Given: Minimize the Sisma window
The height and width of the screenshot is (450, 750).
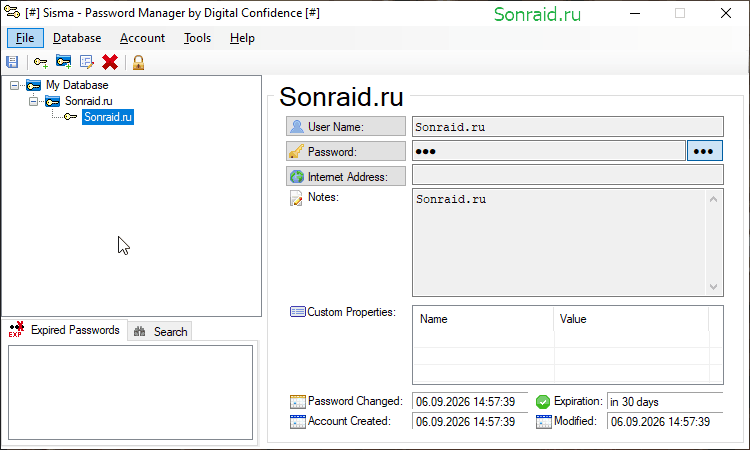Looking at the screenshot, I should coord(635,13).
